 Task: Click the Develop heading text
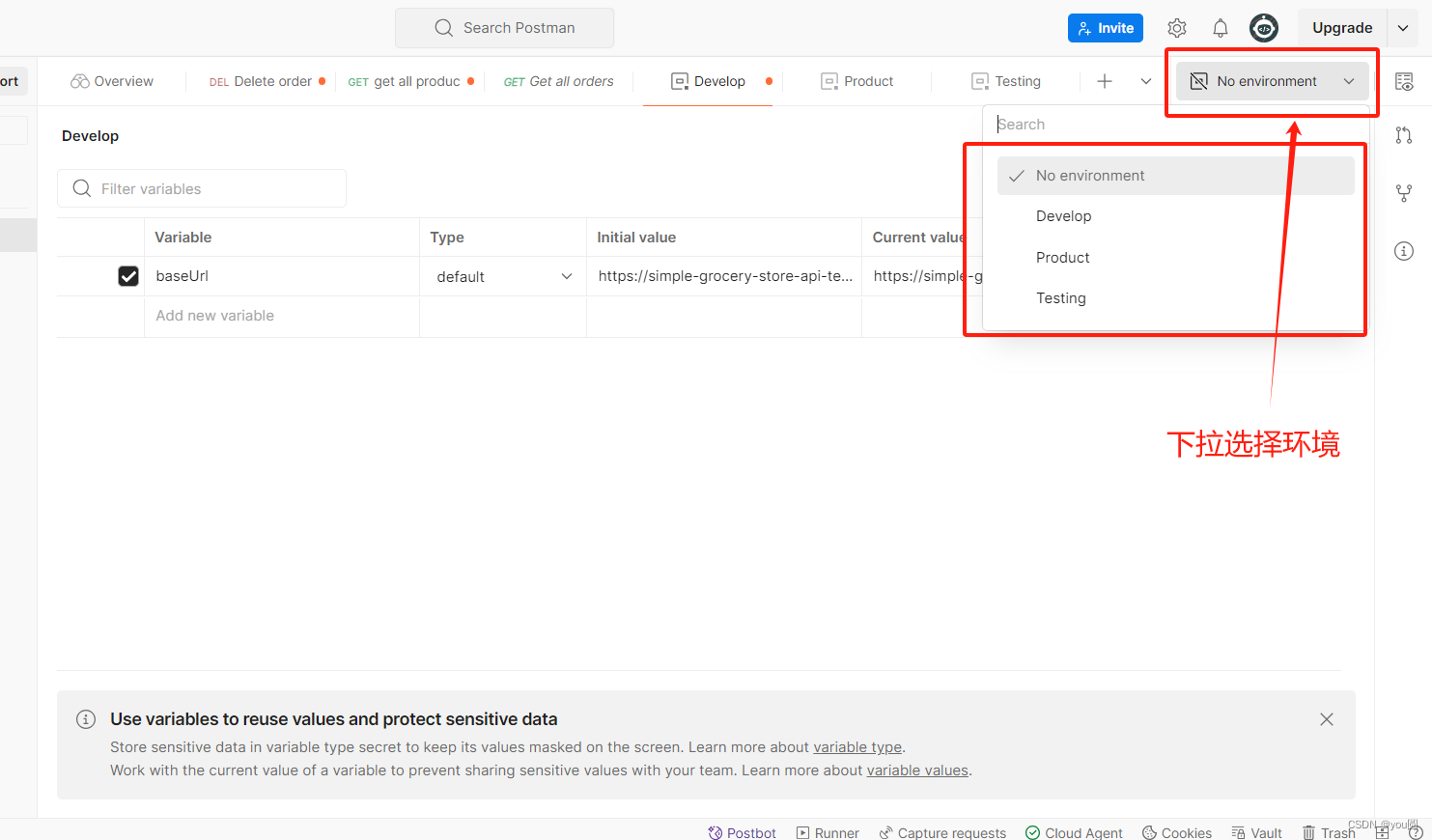[x=90, y=136]
